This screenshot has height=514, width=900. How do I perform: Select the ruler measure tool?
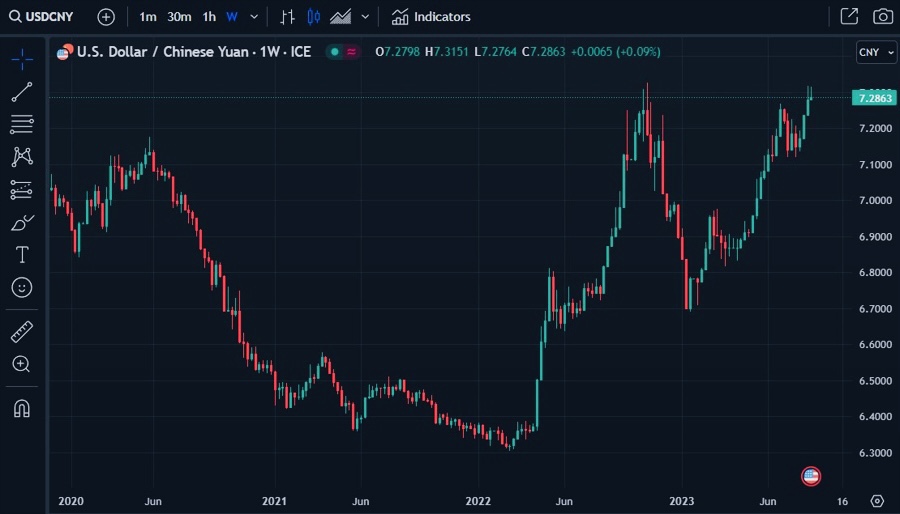click(x=22, y=331)
